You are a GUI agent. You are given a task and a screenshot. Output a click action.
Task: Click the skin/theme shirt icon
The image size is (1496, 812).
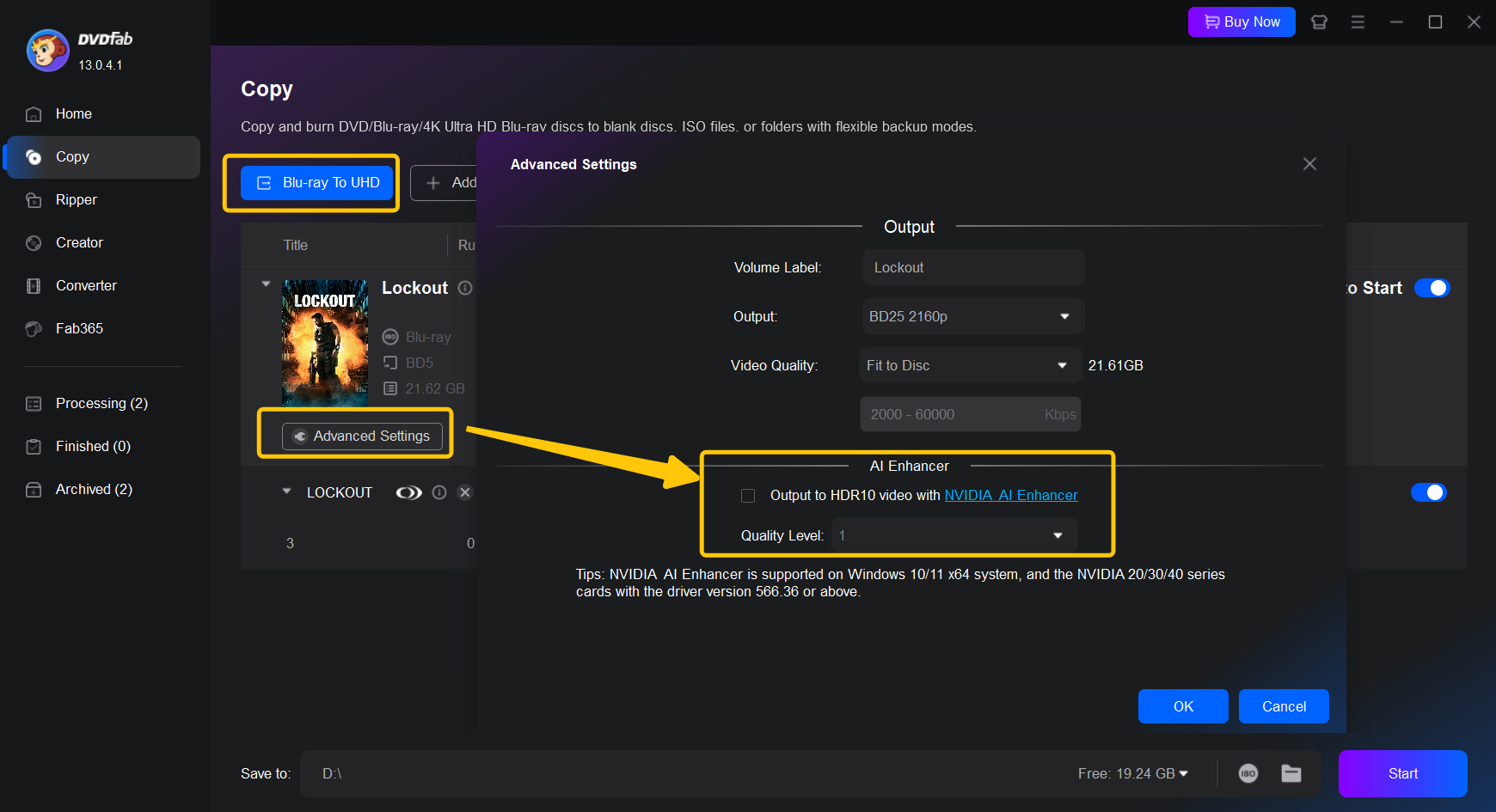(x=1319, y=22)
